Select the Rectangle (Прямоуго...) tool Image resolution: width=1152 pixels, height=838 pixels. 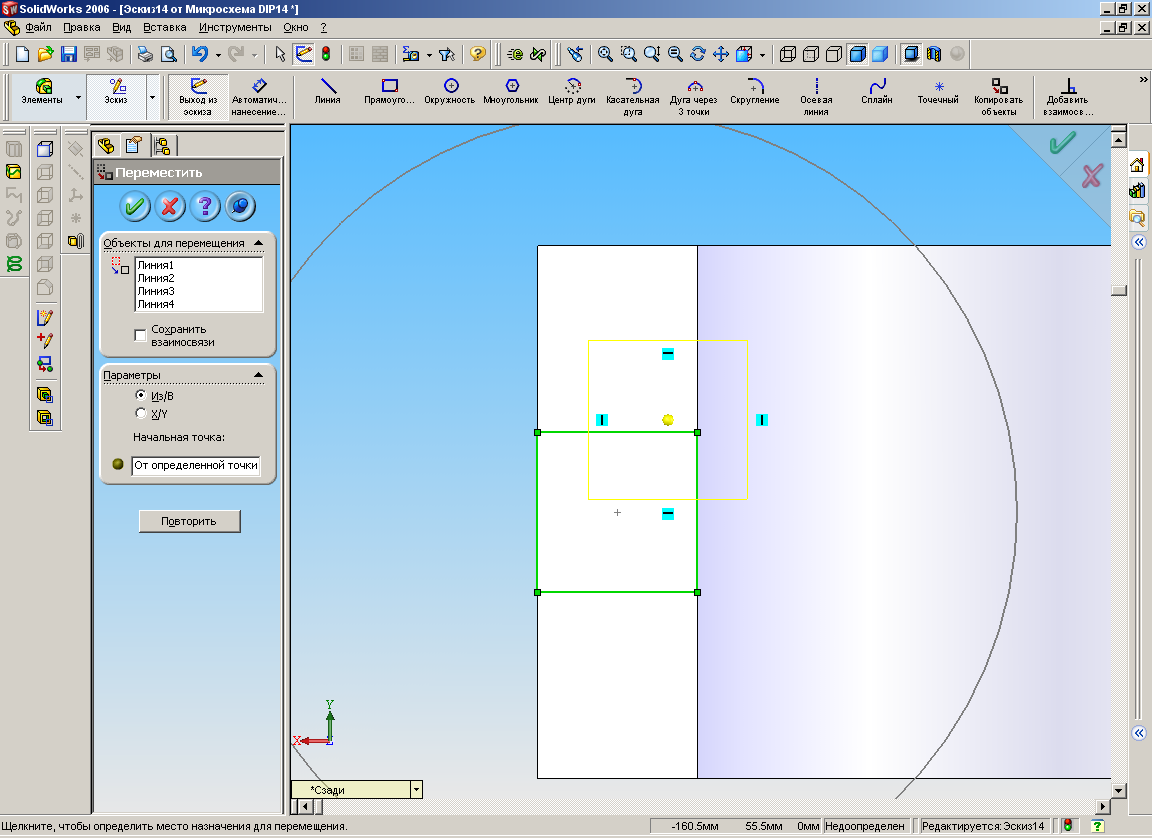click(x=389, y=92)
